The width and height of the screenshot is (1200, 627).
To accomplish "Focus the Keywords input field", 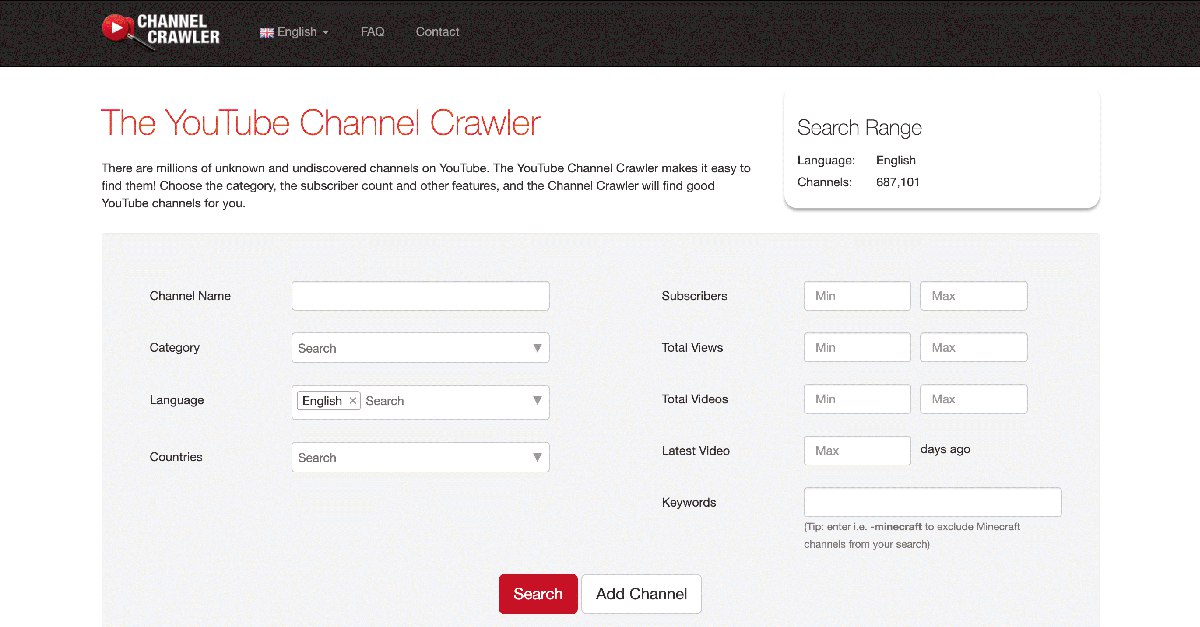I will tap(932, 502).
